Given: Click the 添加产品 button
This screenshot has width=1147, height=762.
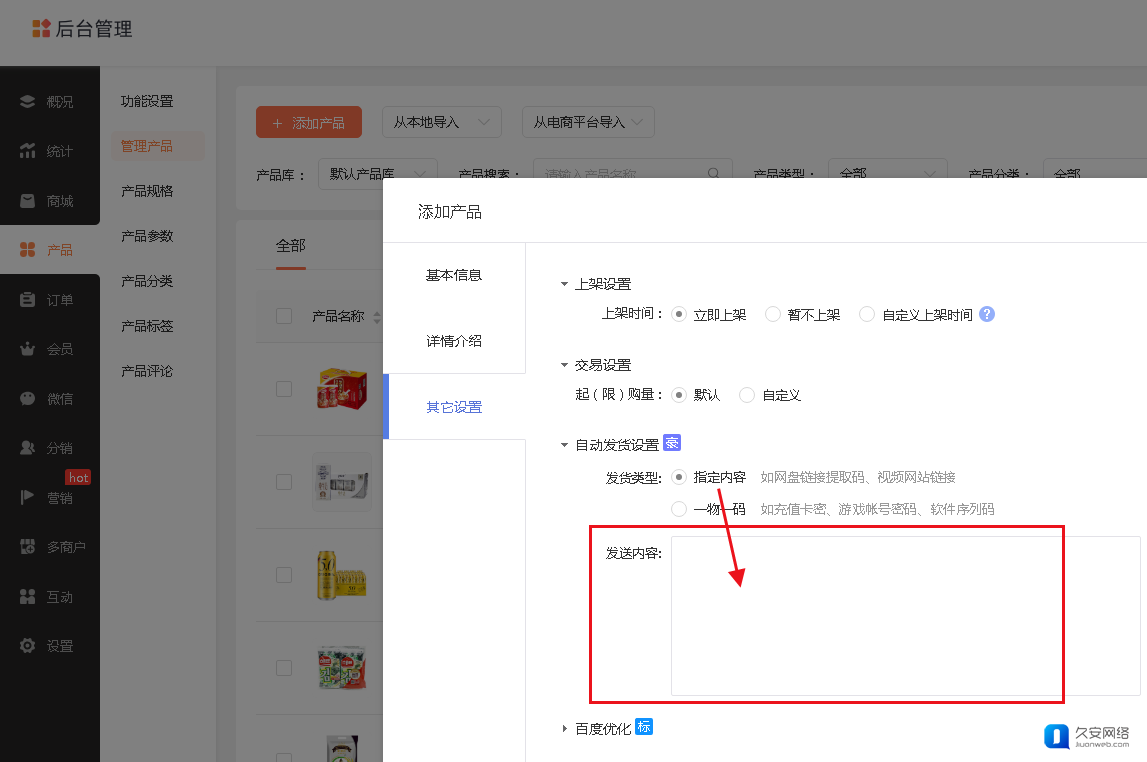Looking at the screenshot, I should (308, 122).
